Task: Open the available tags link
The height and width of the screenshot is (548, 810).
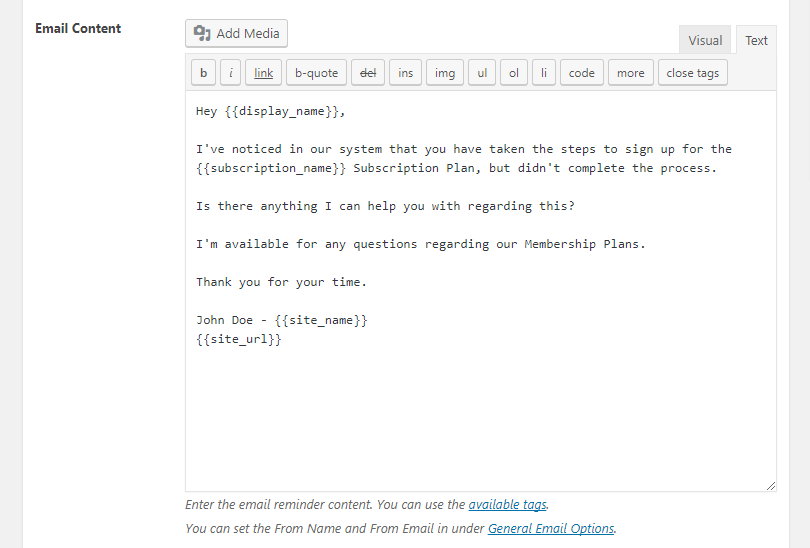Action: pos(507,505)
